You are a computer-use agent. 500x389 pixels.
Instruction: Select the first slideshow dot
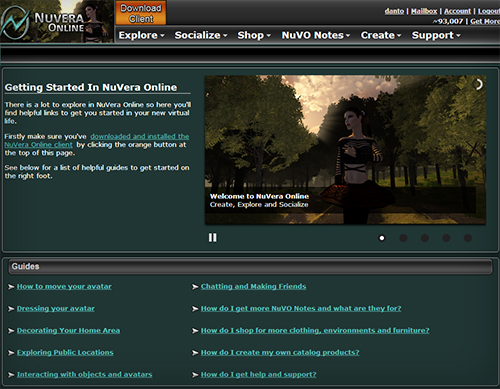coord(382,238)
